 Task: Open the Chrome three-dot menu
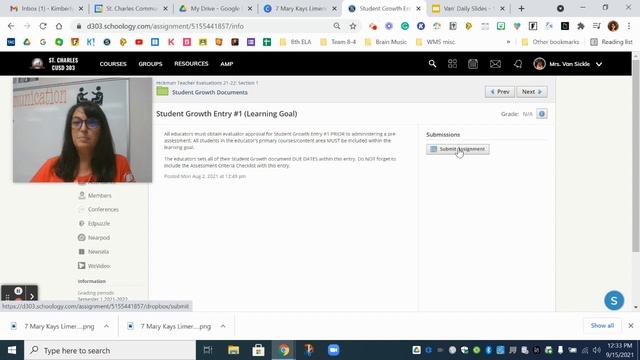click(x=629, y=26)
